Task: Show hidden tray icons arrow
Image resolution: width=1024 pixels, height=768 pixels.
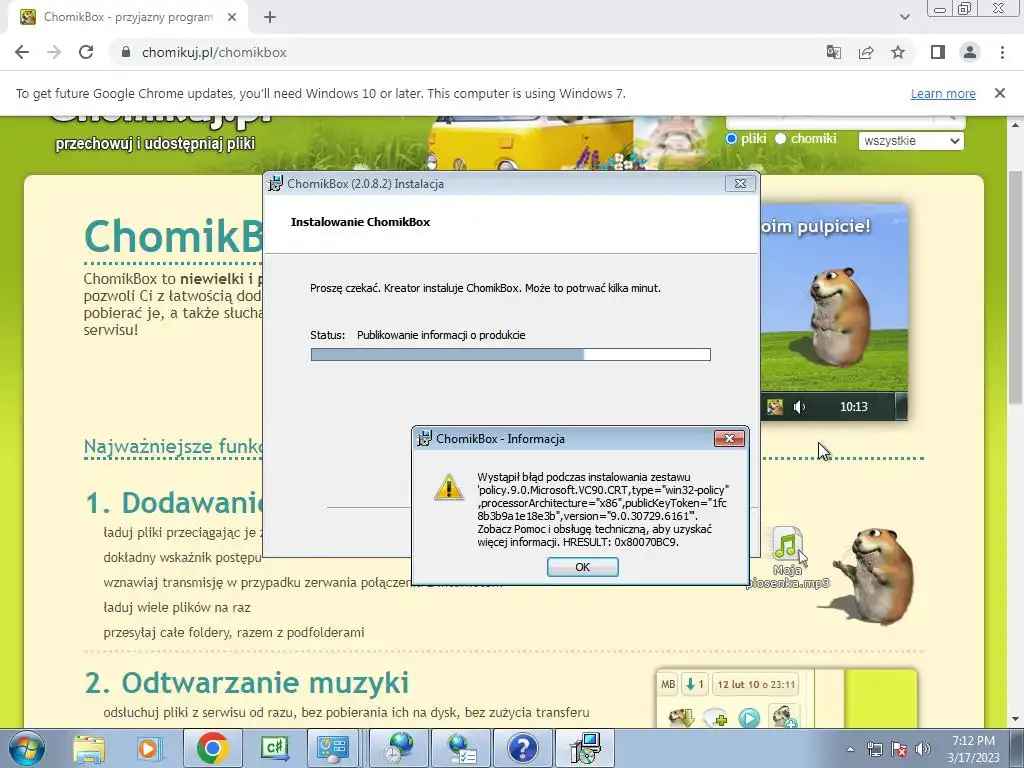Action: (x=850, y=749)
